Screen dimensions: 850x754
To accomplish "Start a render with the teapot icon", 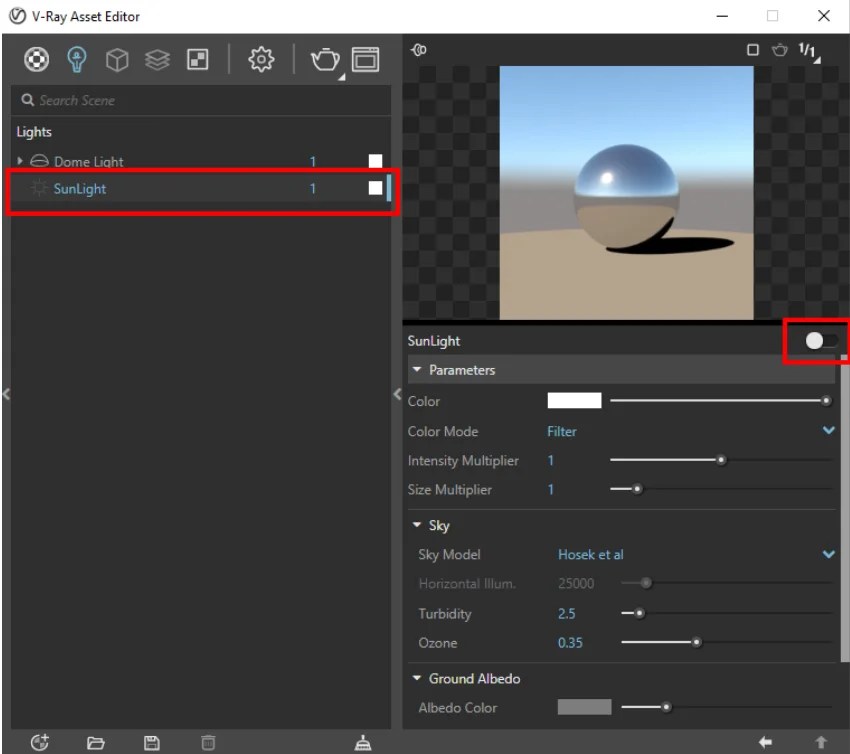I will click(x=324, y=59).
